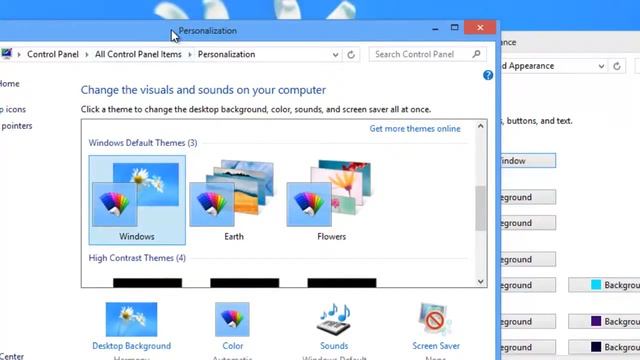Expand the Appearance window address bar dropdown
Screen dimensions: 640x360
(601, 66)
